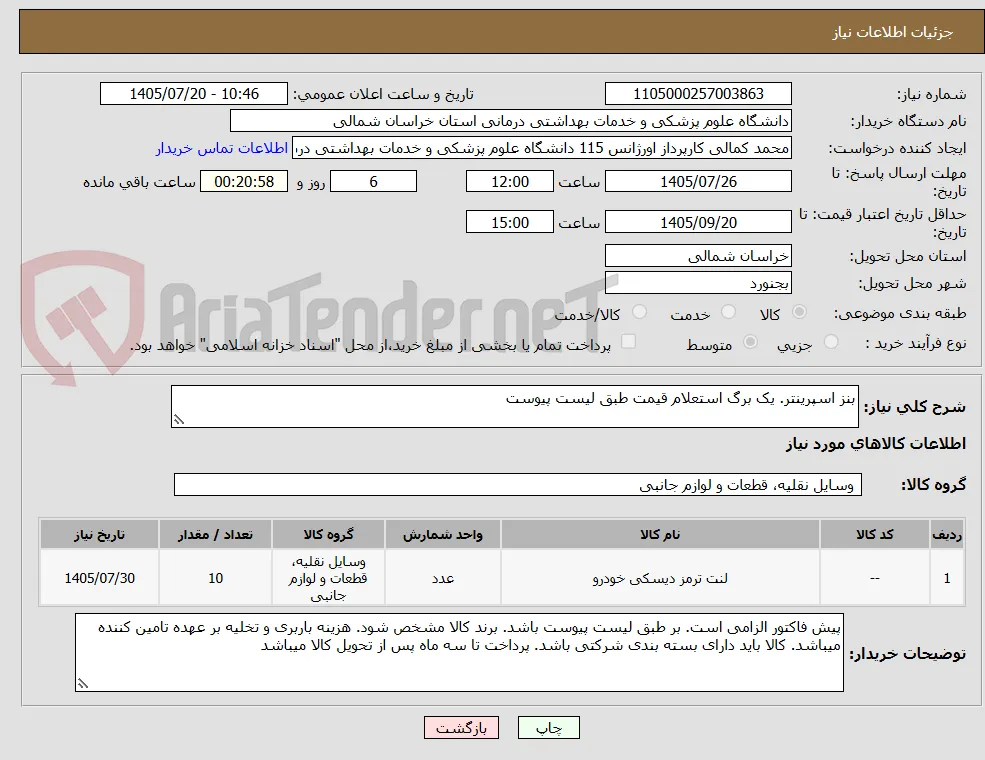
Task: Click the validity time field 15:00
Action: (509, 222)
